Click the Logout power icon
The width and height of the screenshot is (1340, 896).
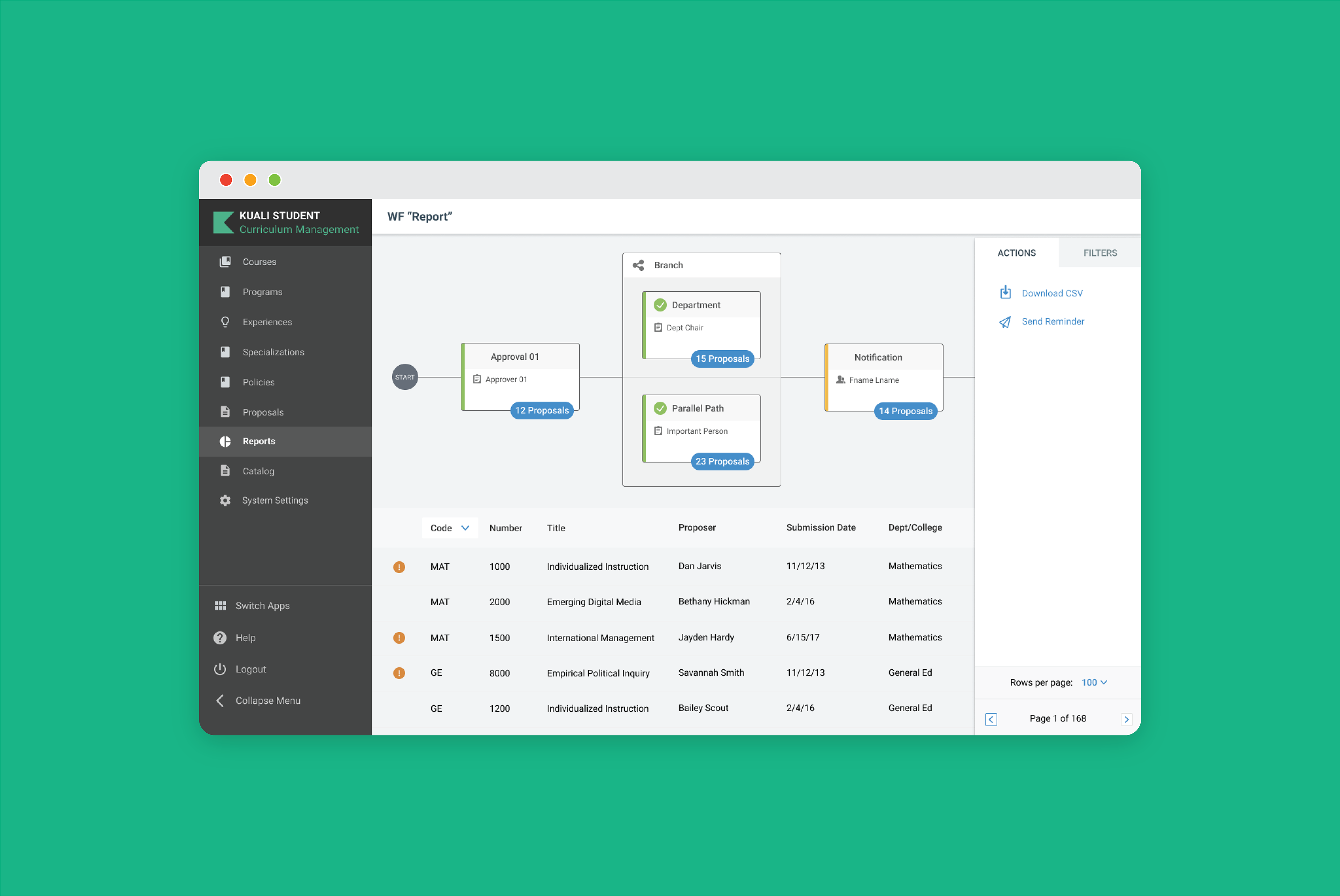coord(220,669)
